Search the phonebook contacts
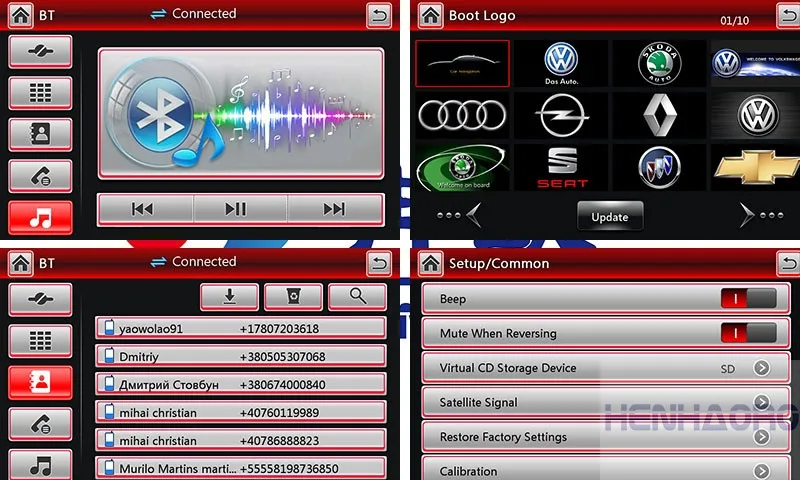 click(357, 296)
